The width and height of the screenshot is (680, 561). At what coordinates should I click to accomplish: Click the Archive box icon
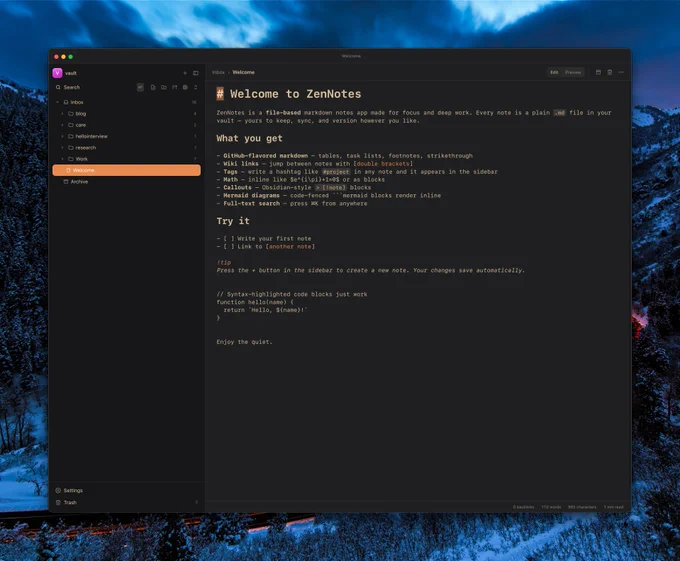pos(66,182)
